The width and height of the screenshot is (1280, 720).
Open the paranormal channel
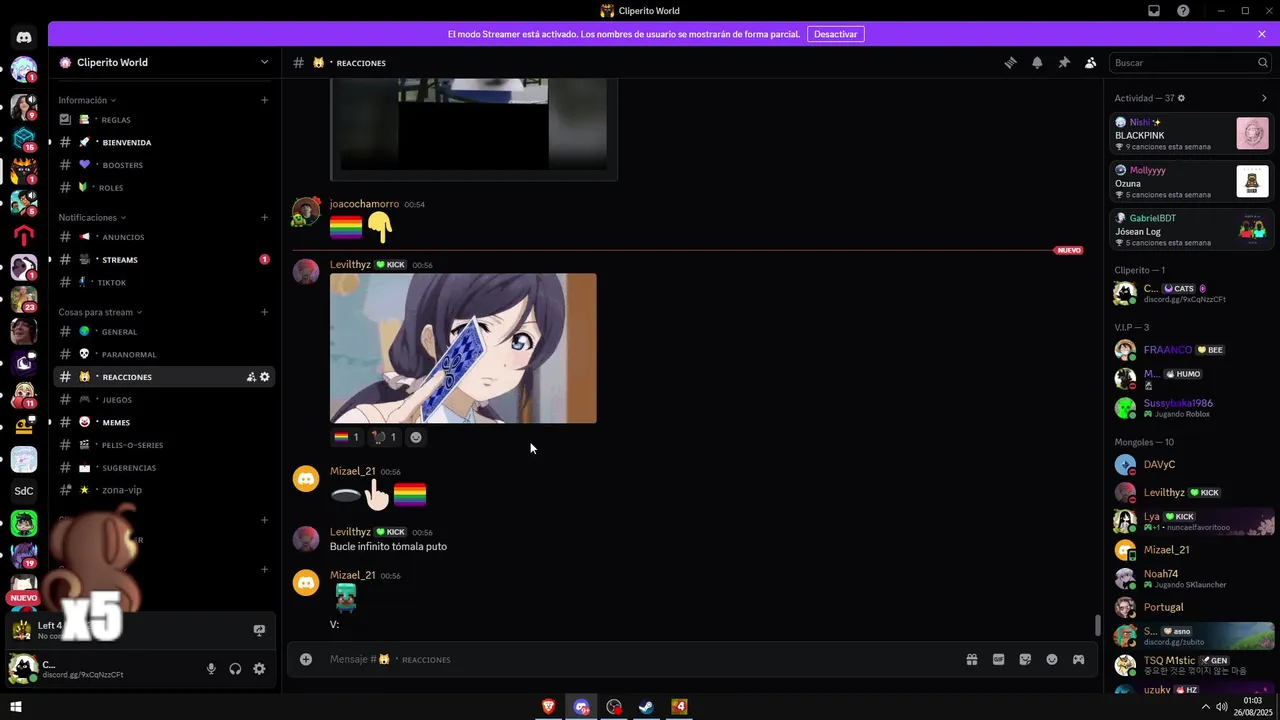coord(165,354)
